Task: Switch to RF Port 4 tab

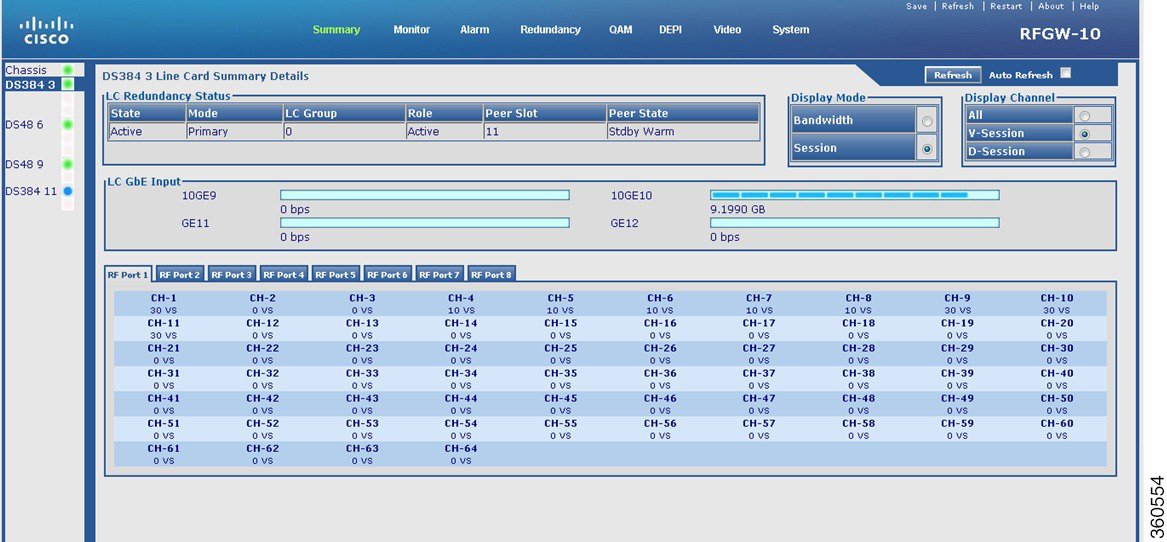Action: pyautogui.click(x=284, y=275)
